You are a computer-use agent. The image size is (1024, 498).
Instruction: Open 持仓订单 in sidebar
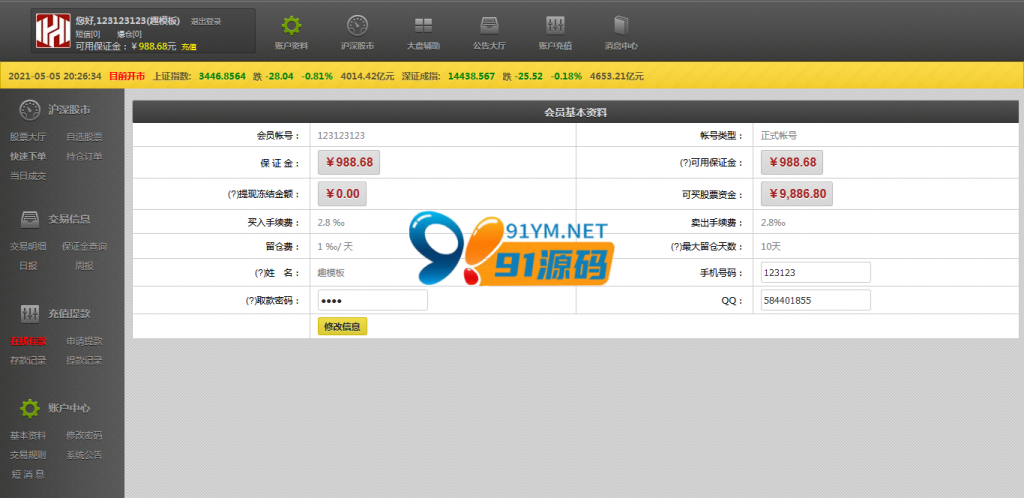click(84, 157)
